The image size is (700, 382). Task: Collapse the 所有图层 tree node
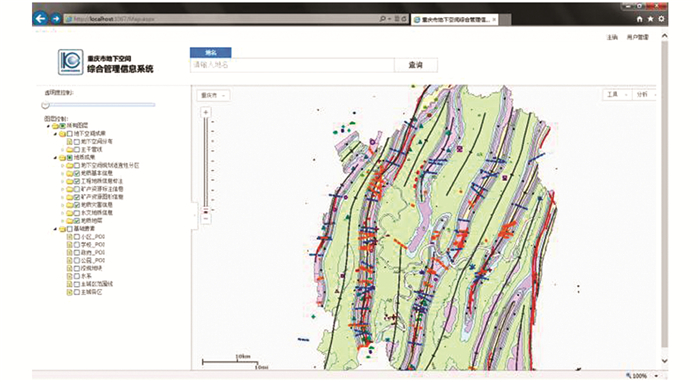click(x=49, y=126)
